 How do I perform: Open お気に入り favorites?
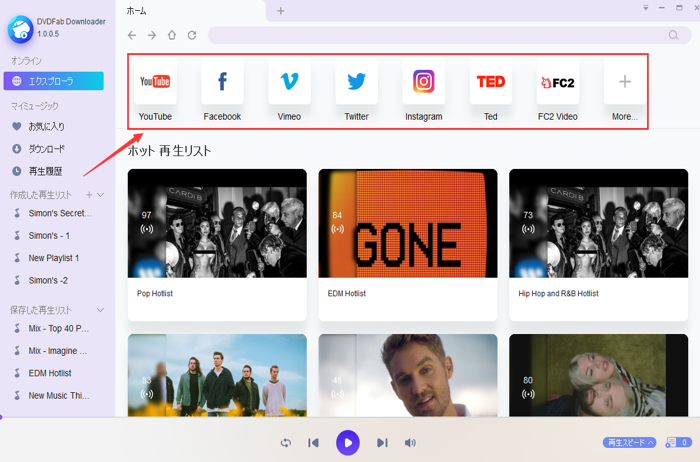click(x=46, y=127)
